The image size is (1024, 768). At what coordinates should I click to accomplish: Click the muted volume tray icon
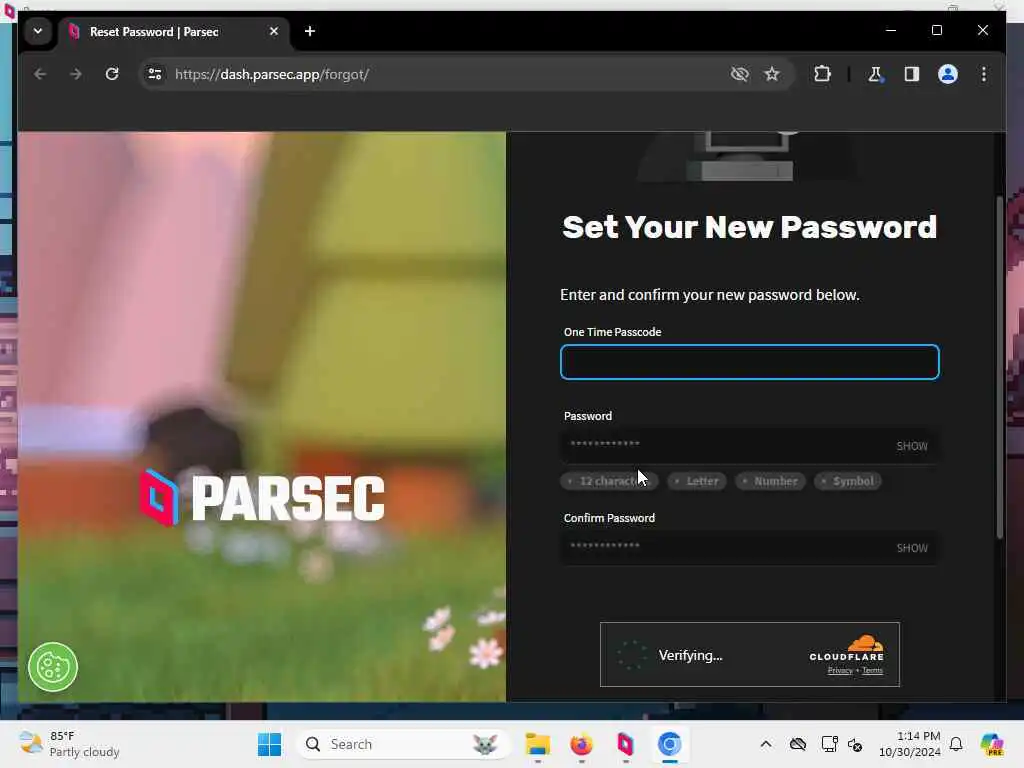pyautogui.click(x=855, y=744)
